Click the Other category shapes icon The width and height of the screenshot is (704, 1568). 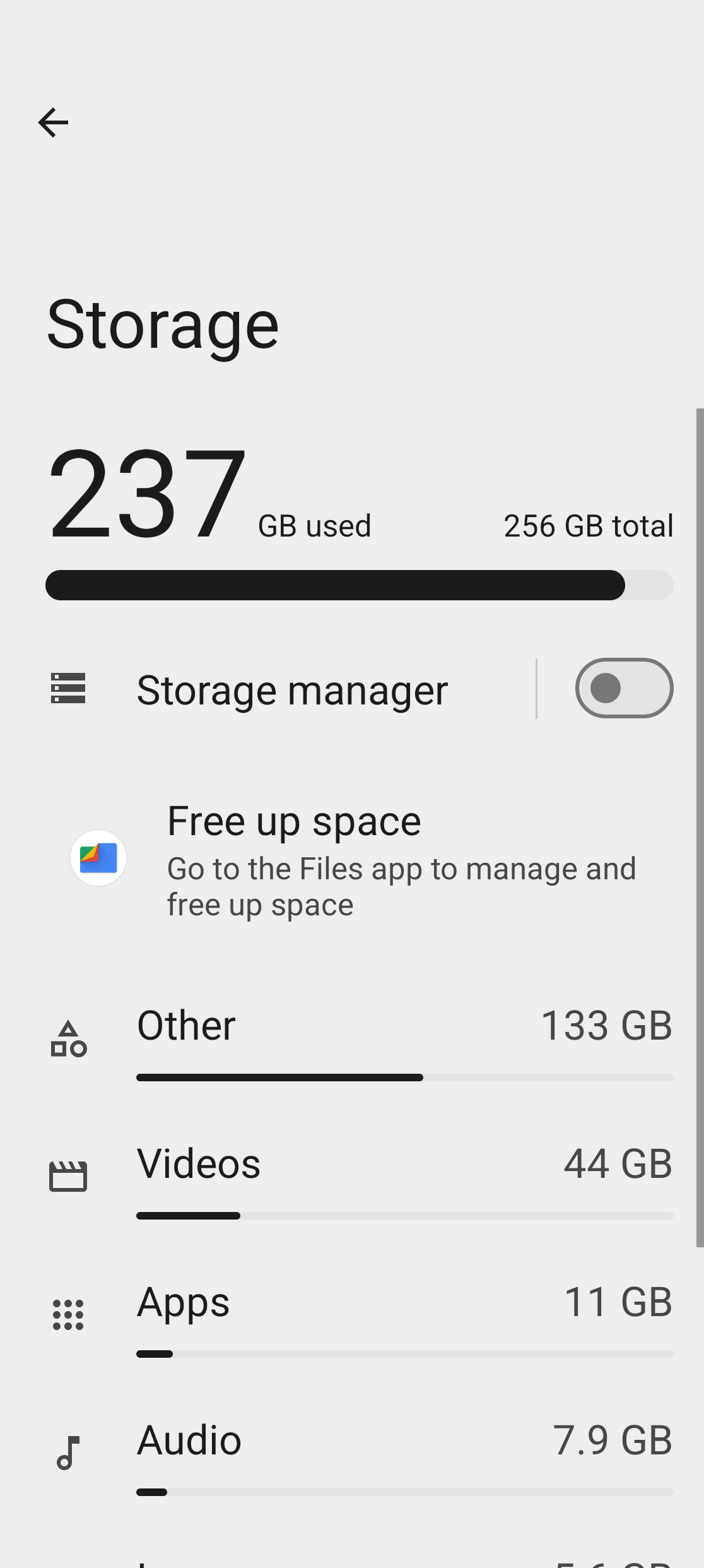click(x=68, y=1039)
